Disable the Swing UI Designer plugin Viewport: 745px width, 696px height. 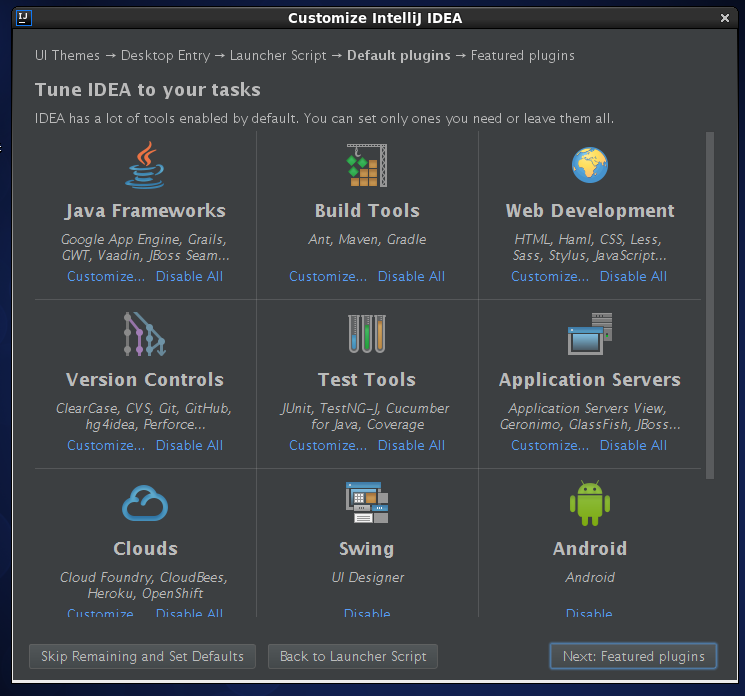pos(367,612)
